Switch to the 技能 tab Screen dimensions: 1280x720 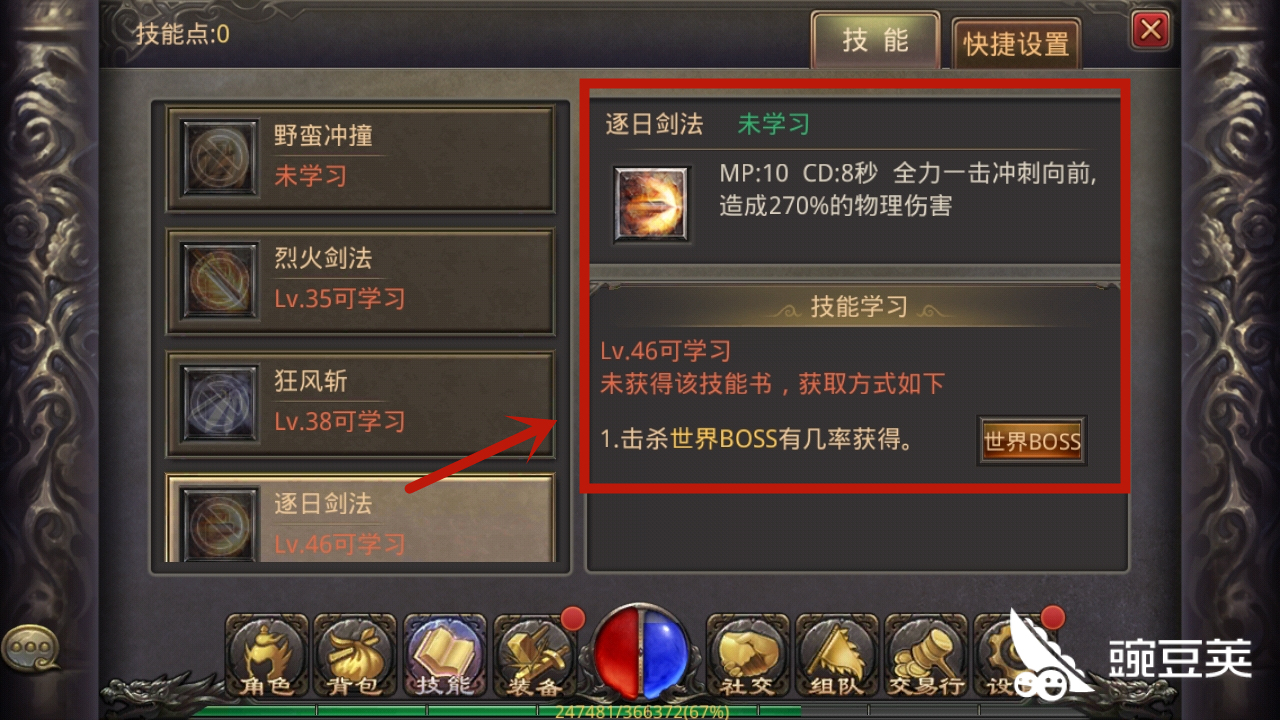click(875, 40)
